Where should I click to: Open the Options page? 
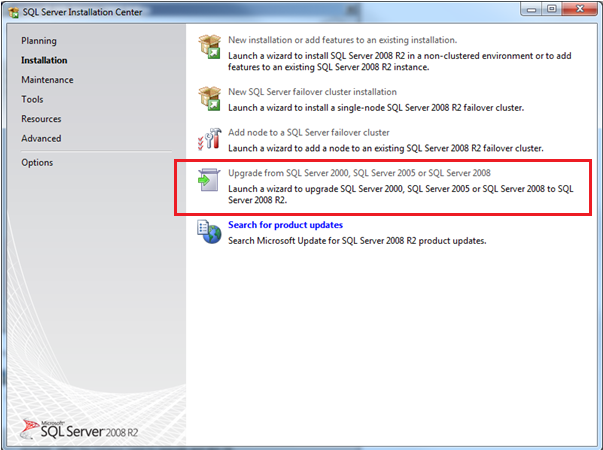37,163
